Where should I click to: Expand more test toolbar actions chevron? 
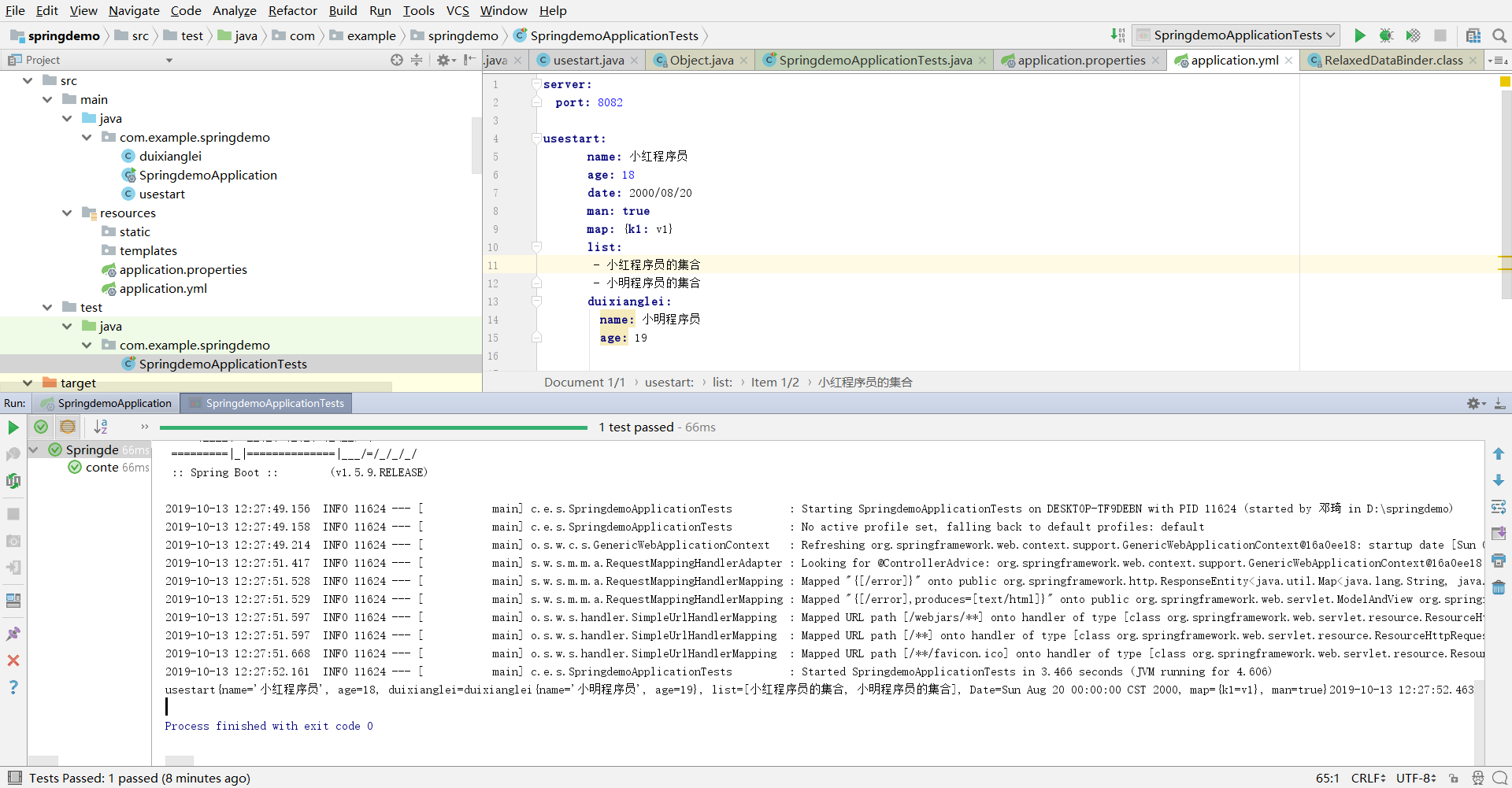[144, 427]
